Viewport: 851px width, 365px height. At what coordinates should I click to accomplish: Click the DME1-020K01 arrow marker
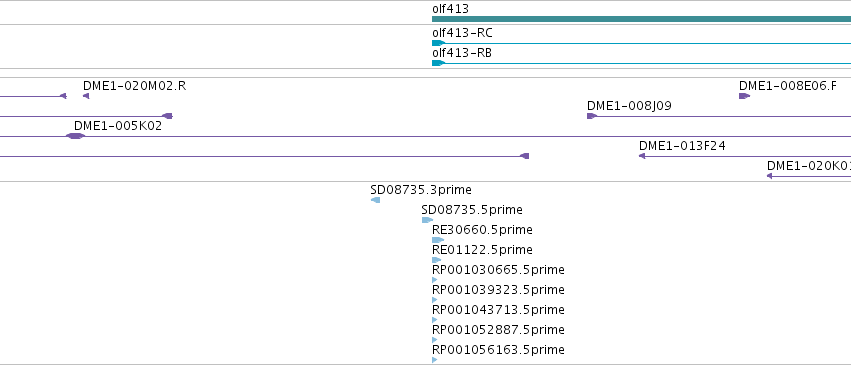point(770,176)
